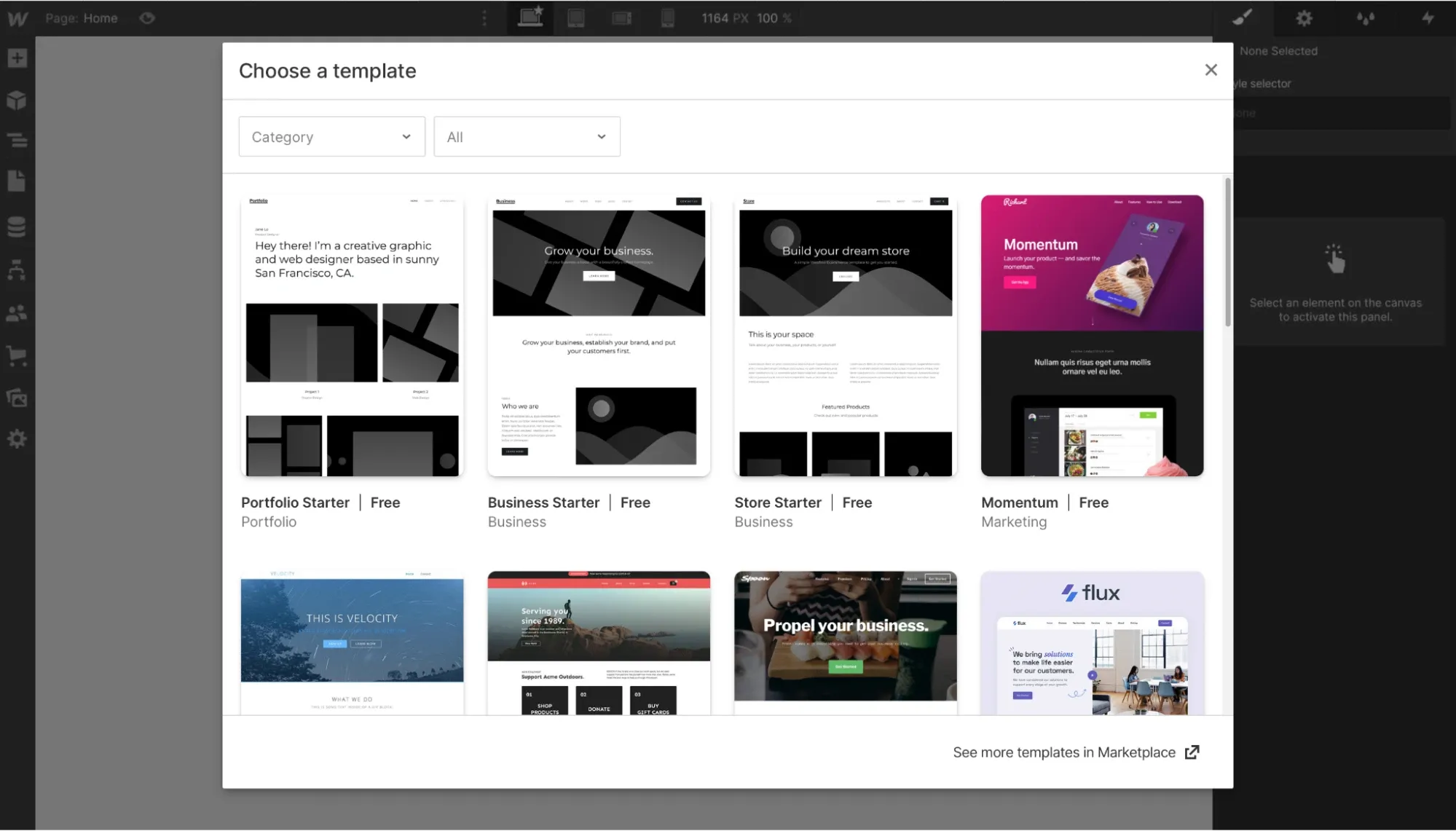Open the Logic flows panel
This screenshot has width=1456, height=831.
(17, 269)
